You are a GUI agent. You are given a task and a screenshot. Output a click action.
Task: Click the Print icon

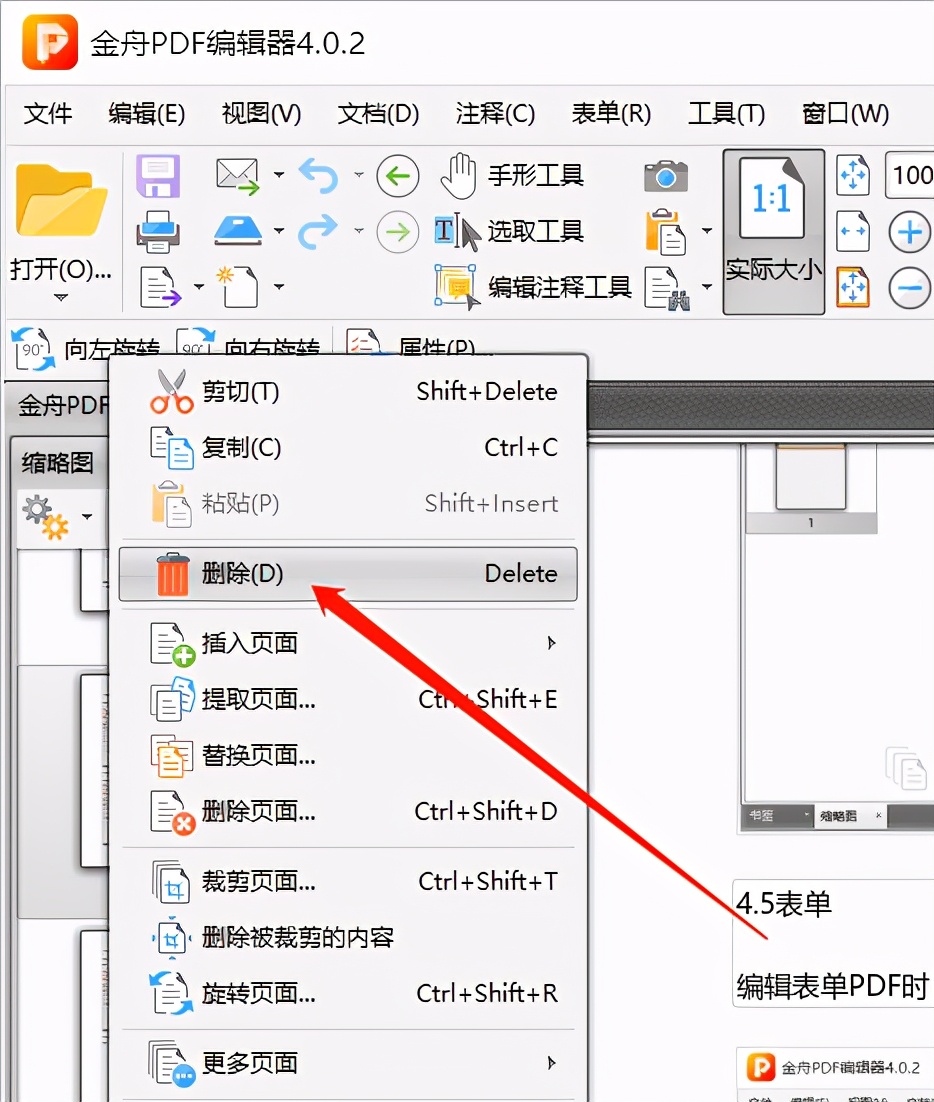tap(158, 231)
